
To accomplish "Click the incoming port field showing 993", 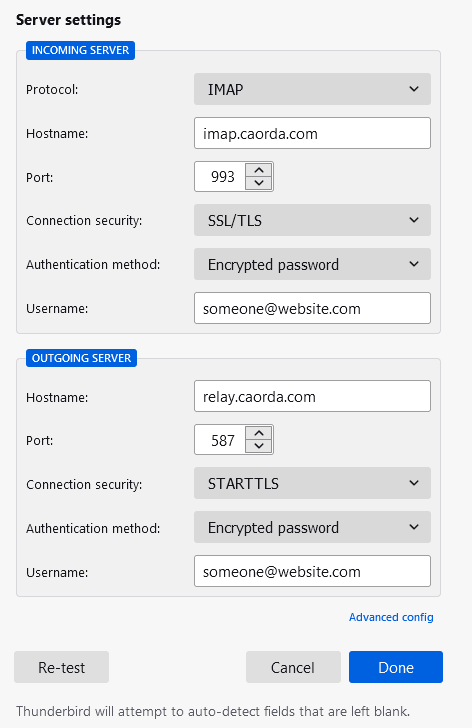I will pyautogui.click(x=220, y=176).
